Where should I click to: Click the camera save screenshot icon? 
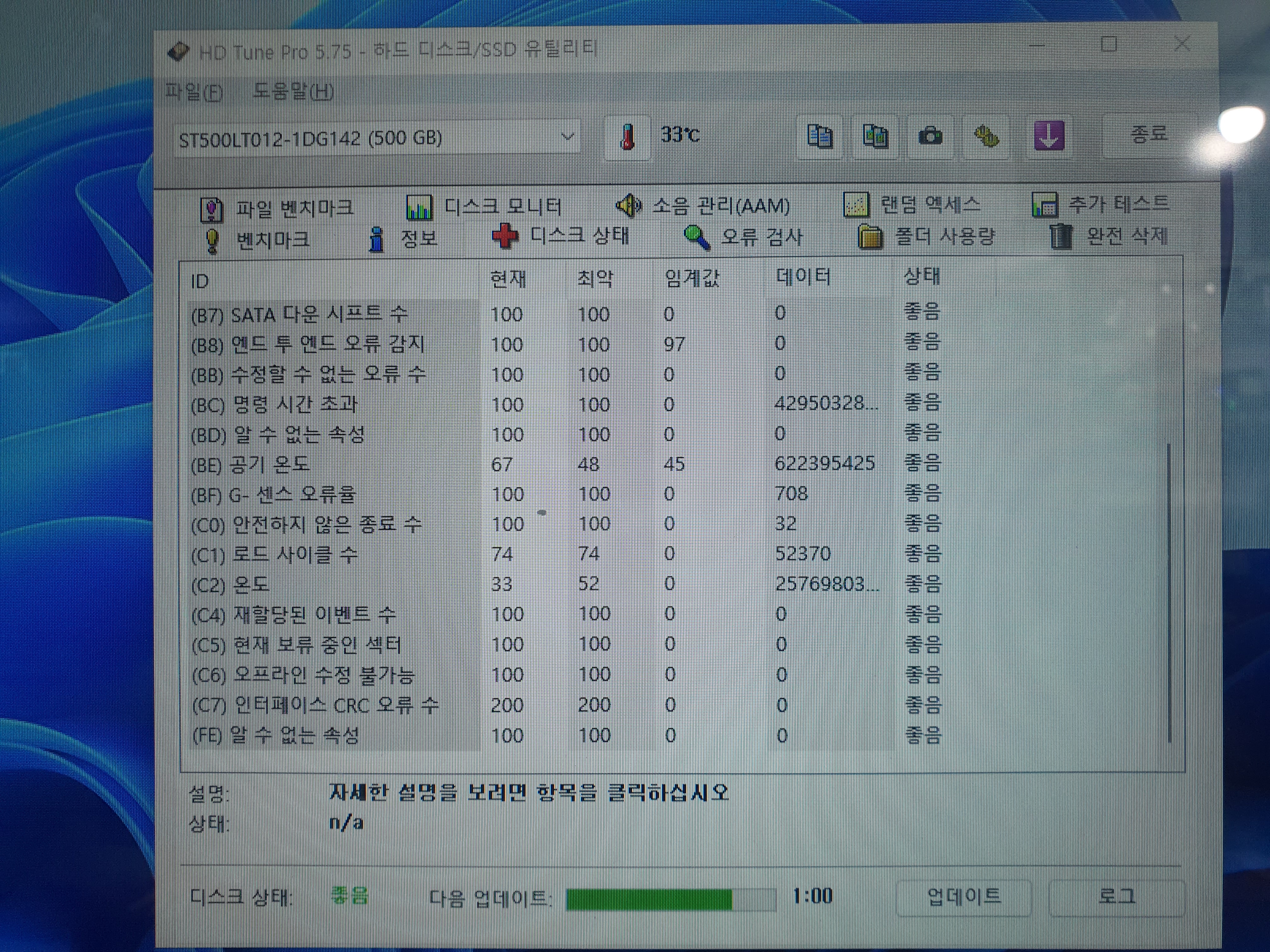[930, 137]
